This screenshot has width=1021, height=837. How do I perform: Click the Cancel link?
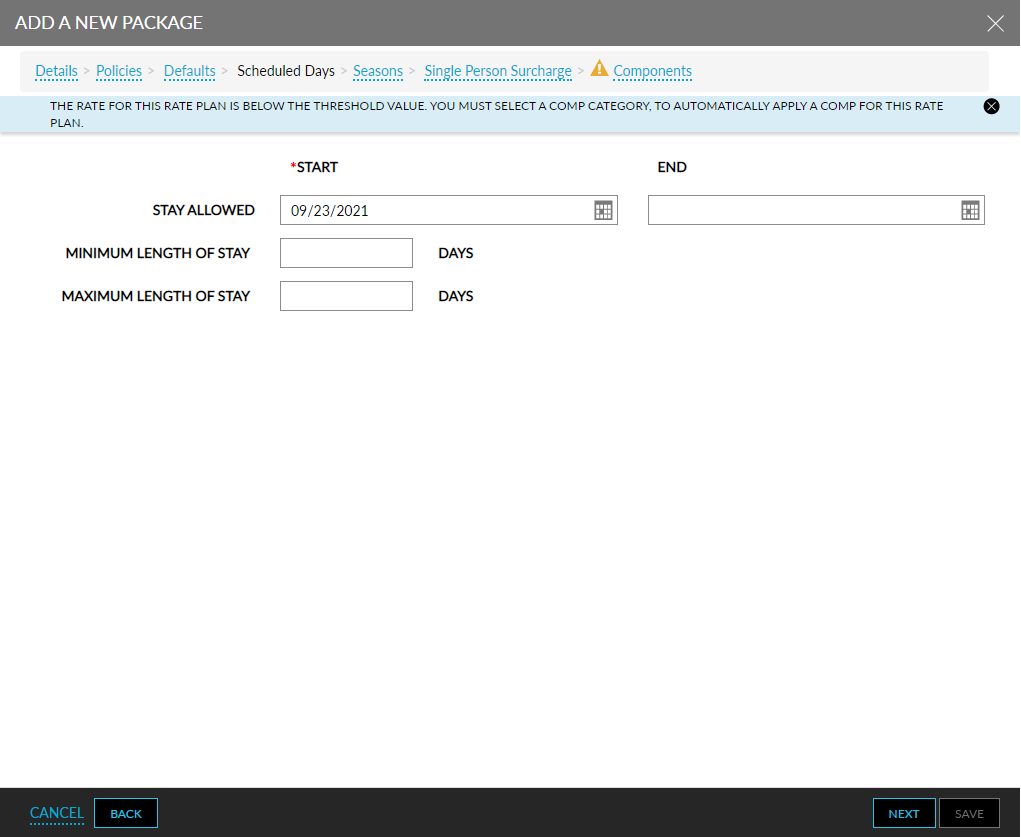[57, 813]
